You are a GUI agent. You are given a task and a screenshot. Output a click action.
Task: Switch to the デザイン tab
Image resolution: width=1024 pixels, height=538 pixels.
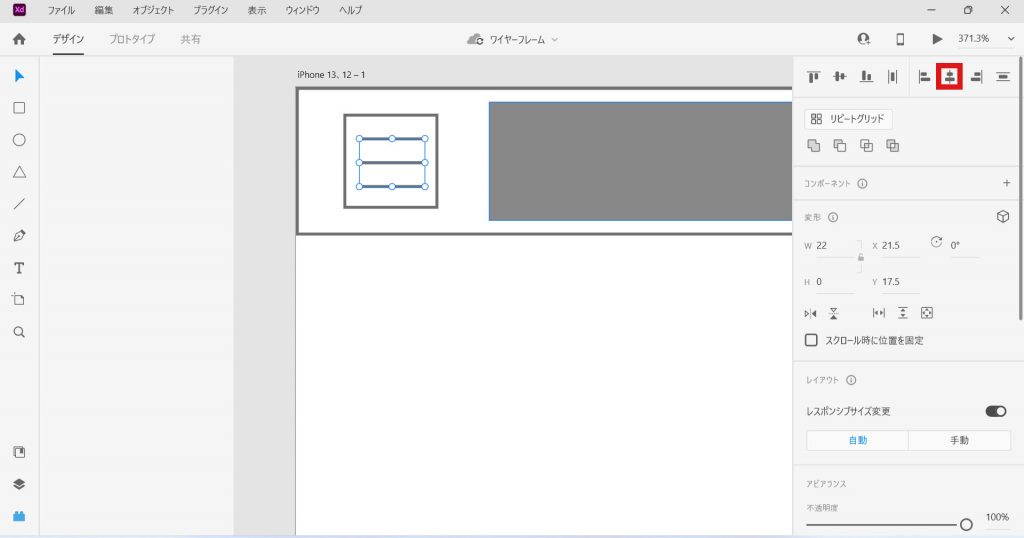coord(69,39)
